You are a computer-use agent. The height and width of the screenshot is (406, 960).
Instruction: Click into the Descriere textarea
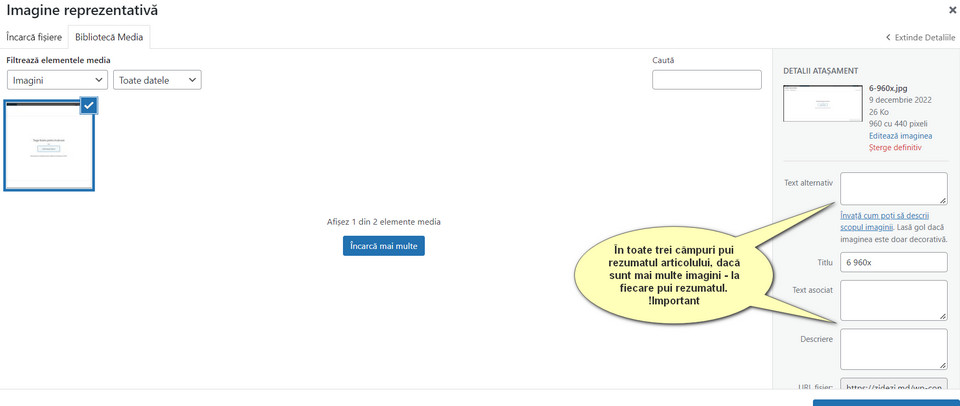click(x=893, y=349)
